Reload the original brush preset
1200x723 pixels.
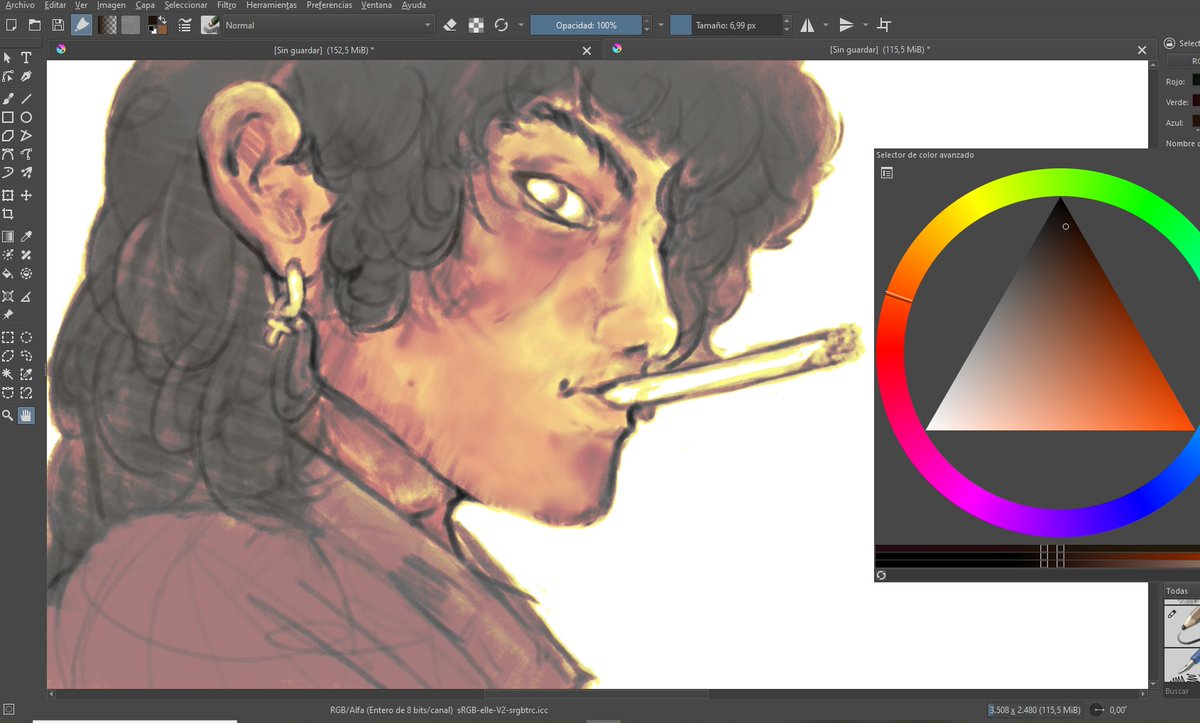coord(500,24)
